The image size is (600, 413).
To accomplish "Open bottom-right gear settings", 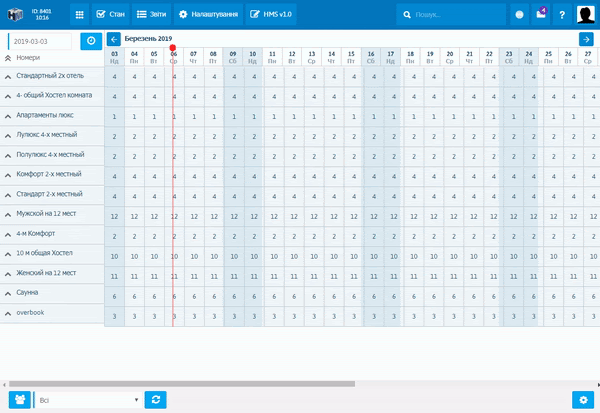I will [x=581, y=399].
